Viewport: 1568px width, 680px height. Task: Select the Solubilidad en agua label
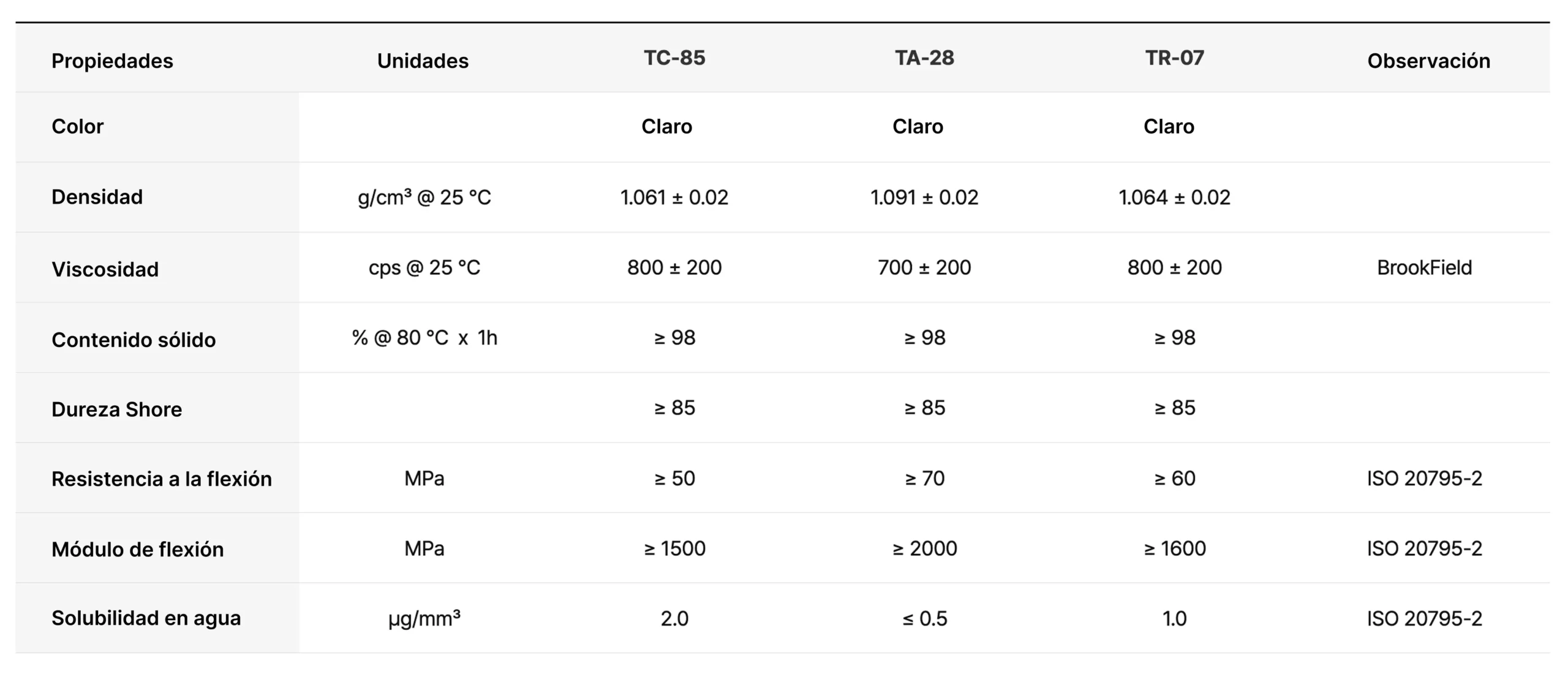coord(146,618)
